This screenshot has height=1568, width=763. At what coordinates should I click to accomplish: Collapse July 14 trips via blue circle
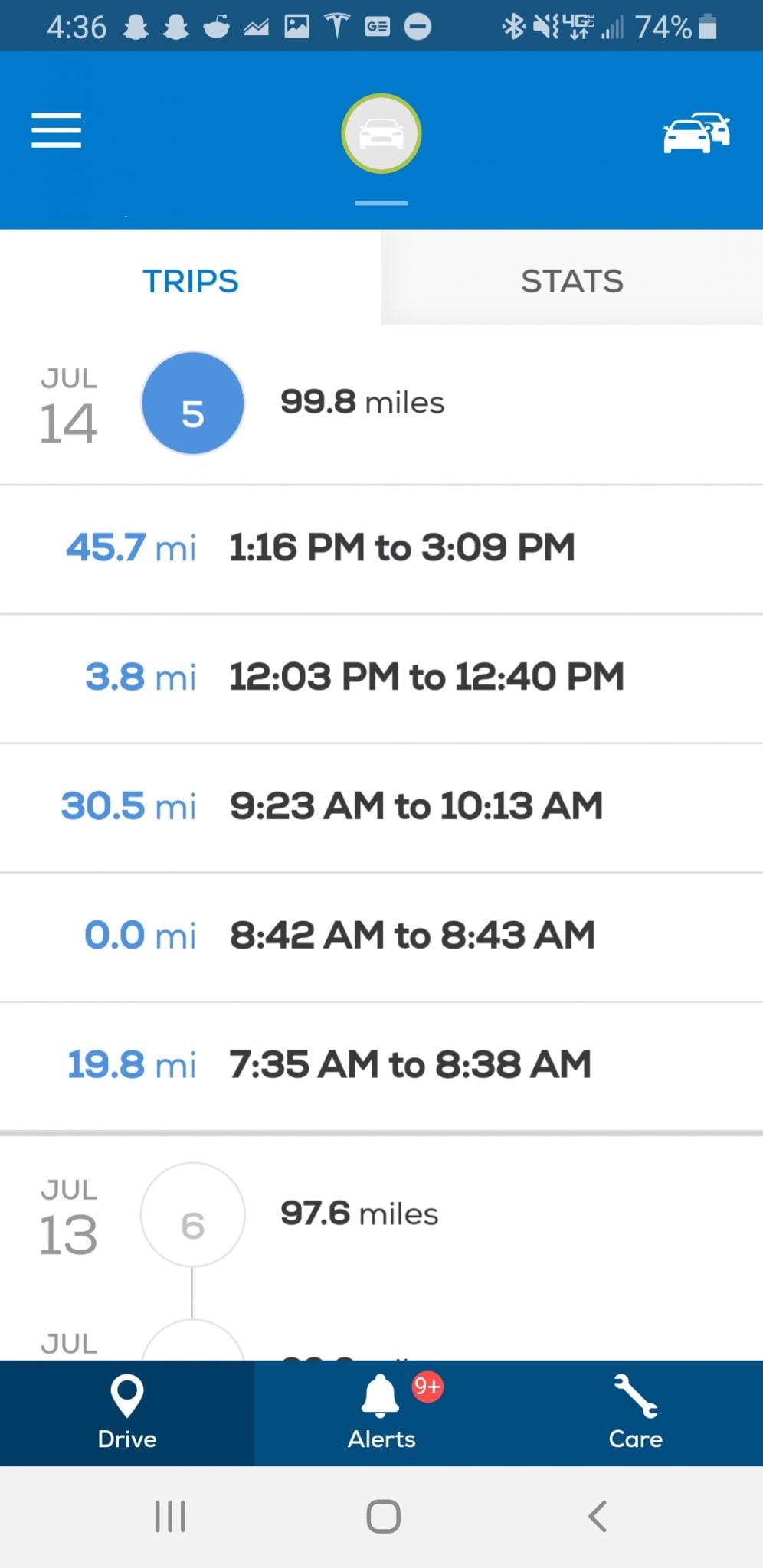click(192, 403)
